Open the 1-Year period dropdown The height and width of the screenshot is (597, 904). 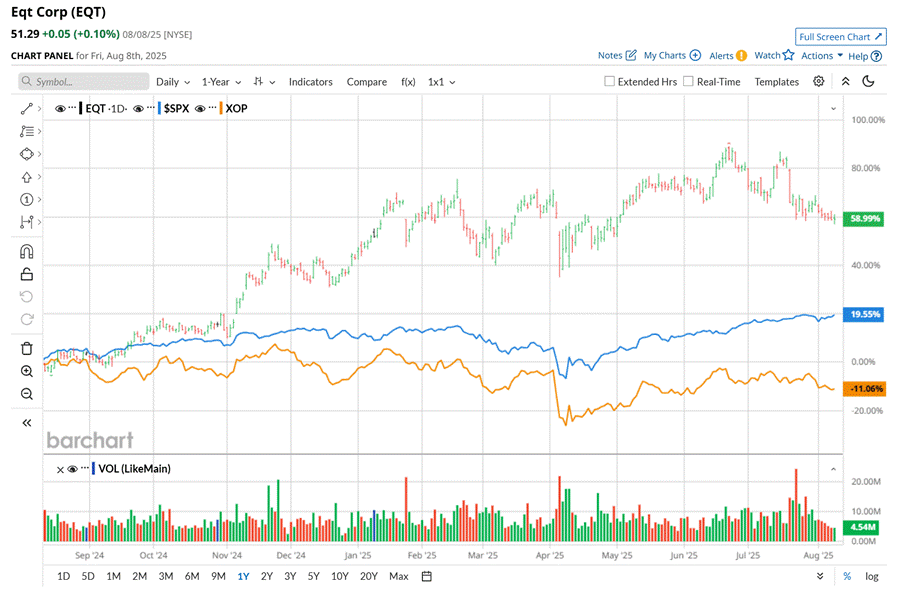tap(221, 82)
